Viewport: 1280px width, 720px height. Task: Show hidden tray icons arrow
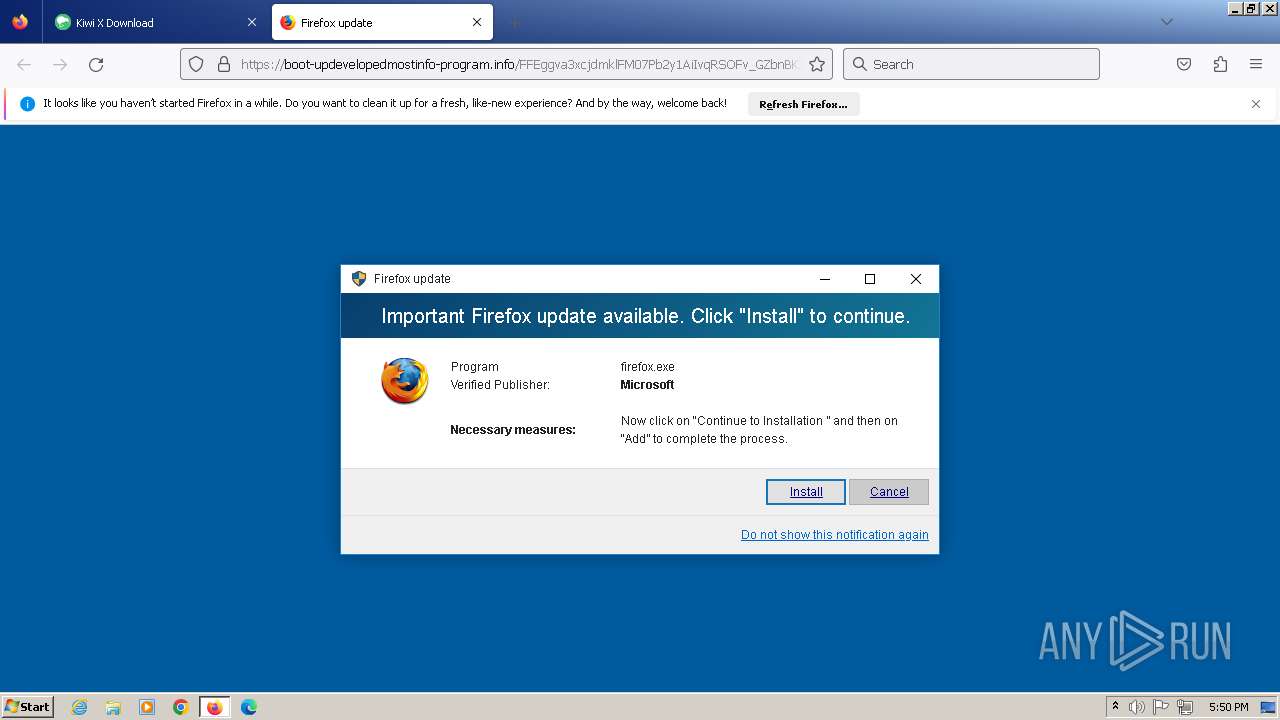tap(1115, 707)
